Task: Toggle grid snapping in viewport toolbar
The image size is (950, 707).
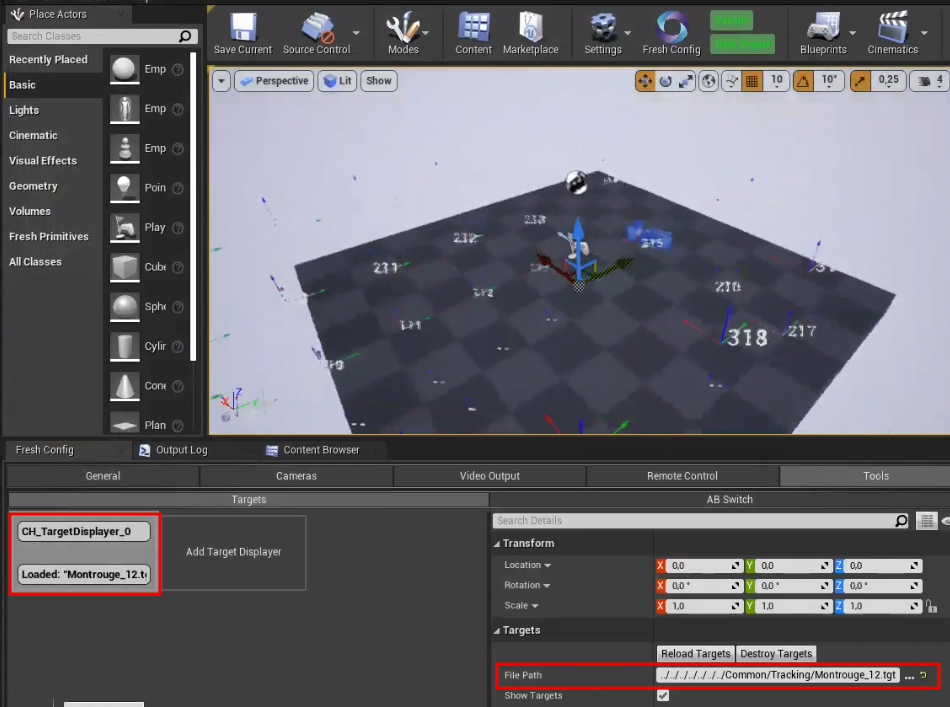Action: click(752, 81)
